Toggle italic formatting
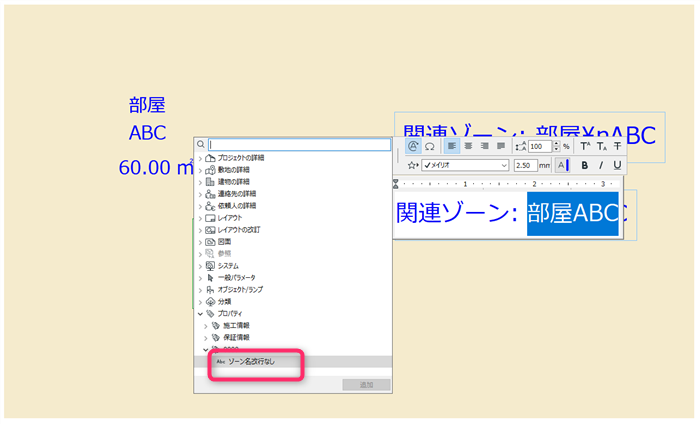Image resolution: width=700 pixels, height=424 pixels. coord(601,166)
